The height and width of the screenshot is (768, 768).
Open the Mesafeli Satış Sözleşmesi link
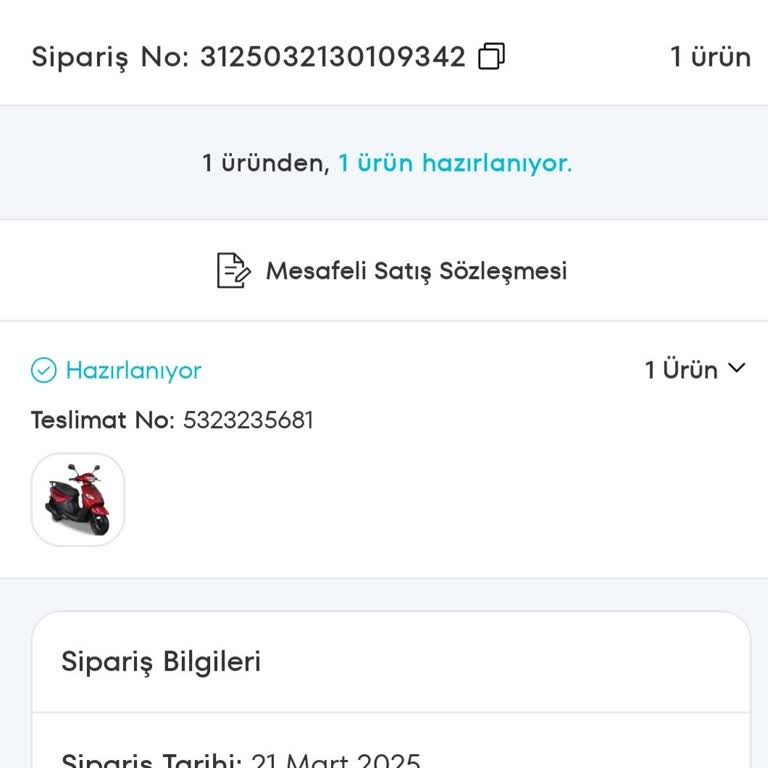point(416,271)
